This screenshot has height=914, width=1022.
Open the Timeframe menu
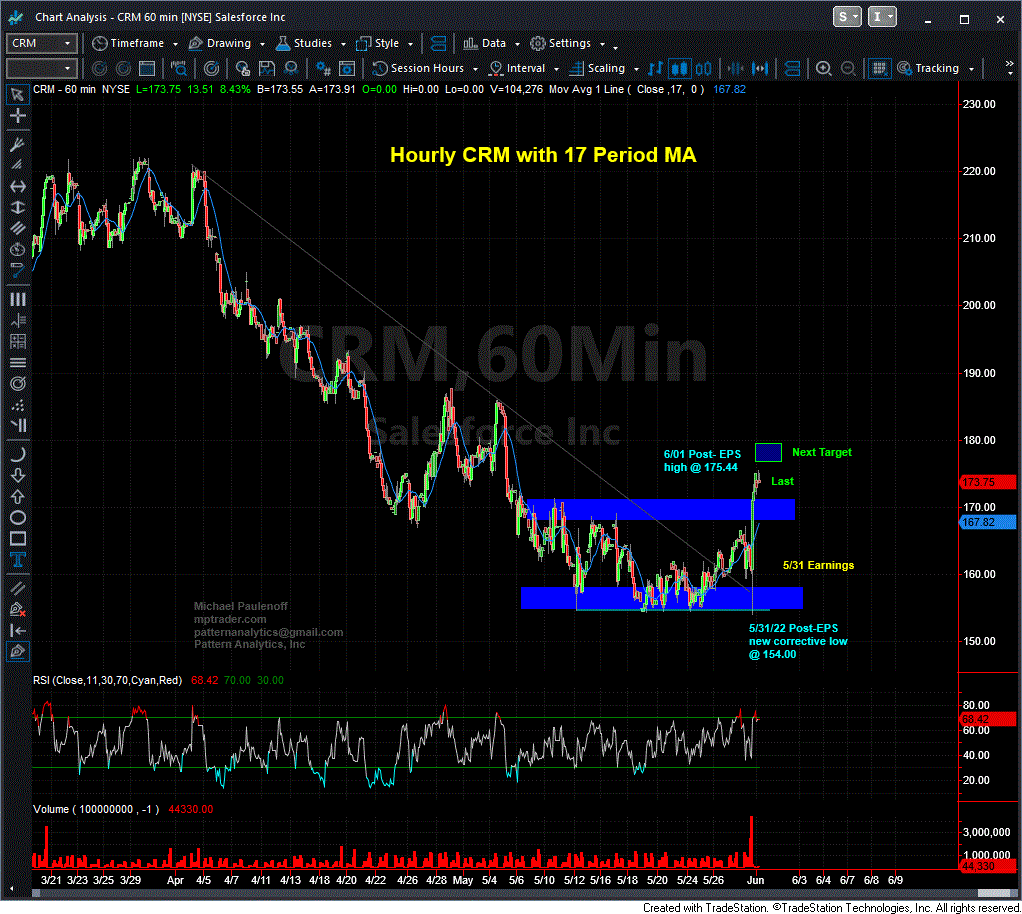(134, 44)
